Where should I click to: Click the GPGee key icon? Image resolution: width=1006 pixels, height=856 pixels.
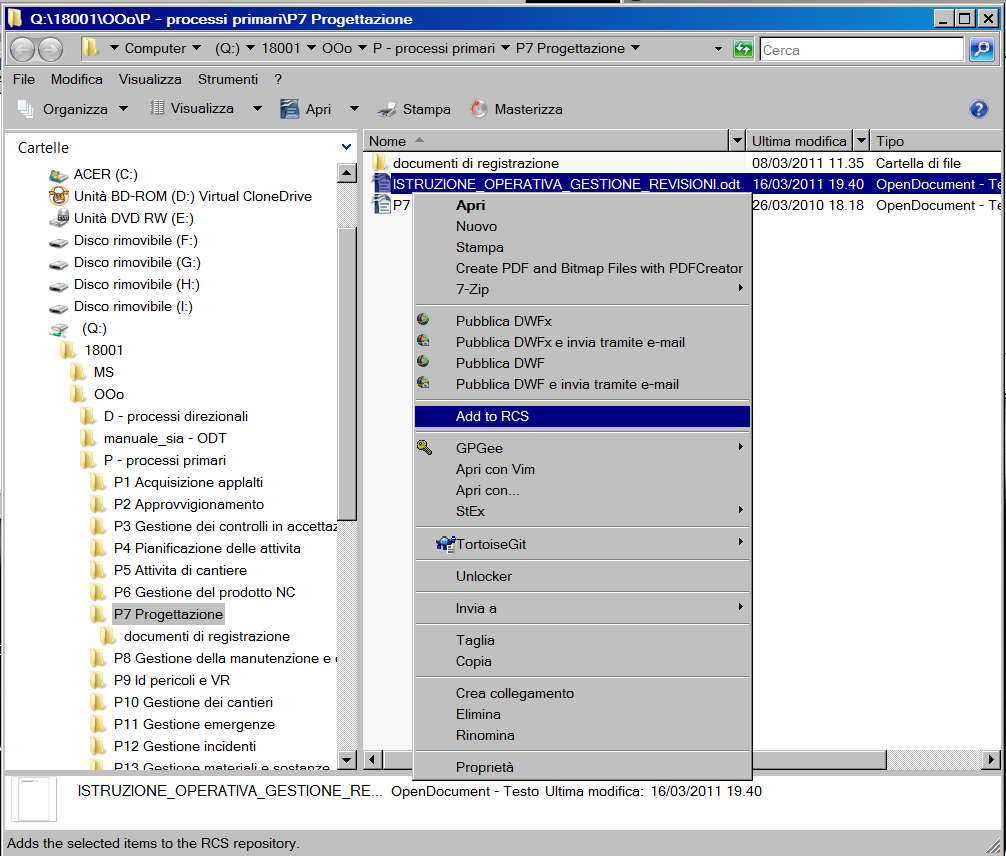pos(424,447)
